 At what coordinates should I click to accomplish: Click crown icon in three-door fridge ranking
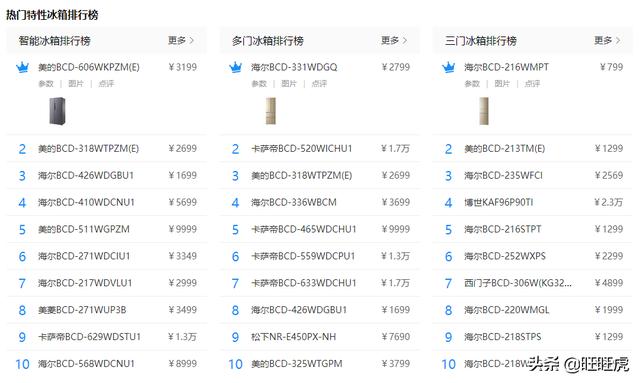coord(449,67)
